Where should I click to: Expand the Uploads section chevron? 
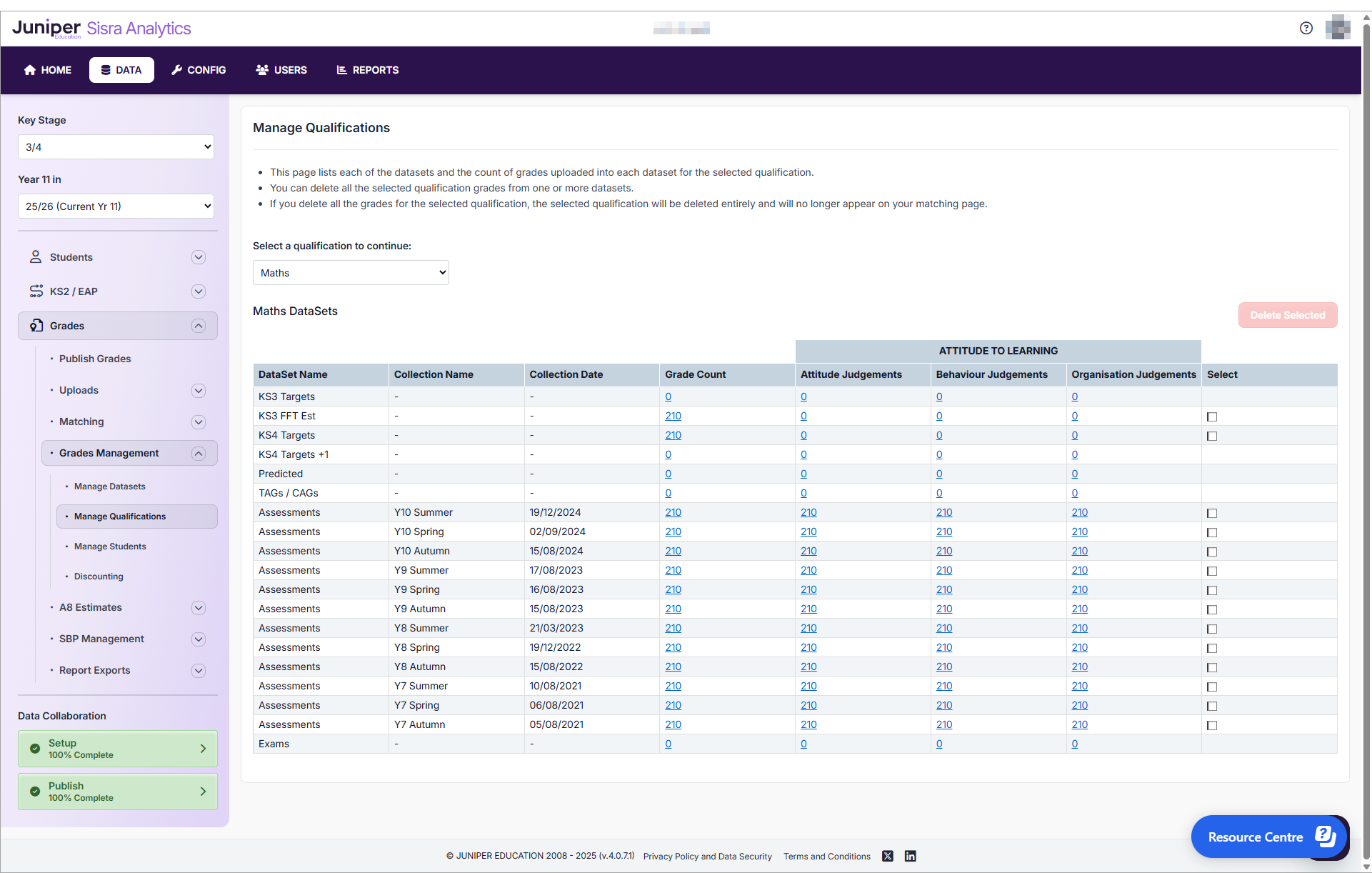tap(199, 391)
